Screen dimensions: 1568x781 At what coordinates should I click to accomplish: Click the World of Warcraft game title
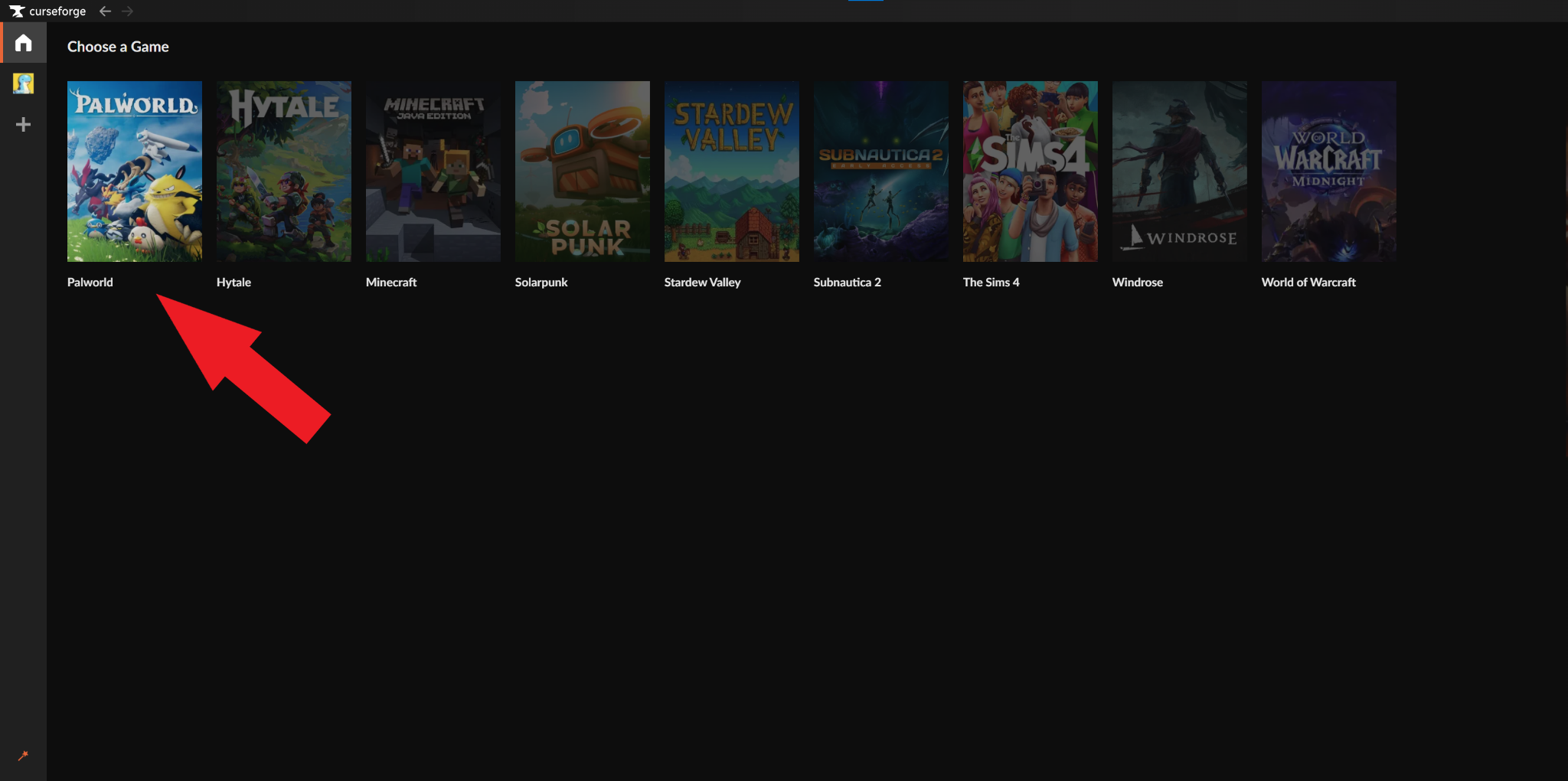tap(1308, 283)
